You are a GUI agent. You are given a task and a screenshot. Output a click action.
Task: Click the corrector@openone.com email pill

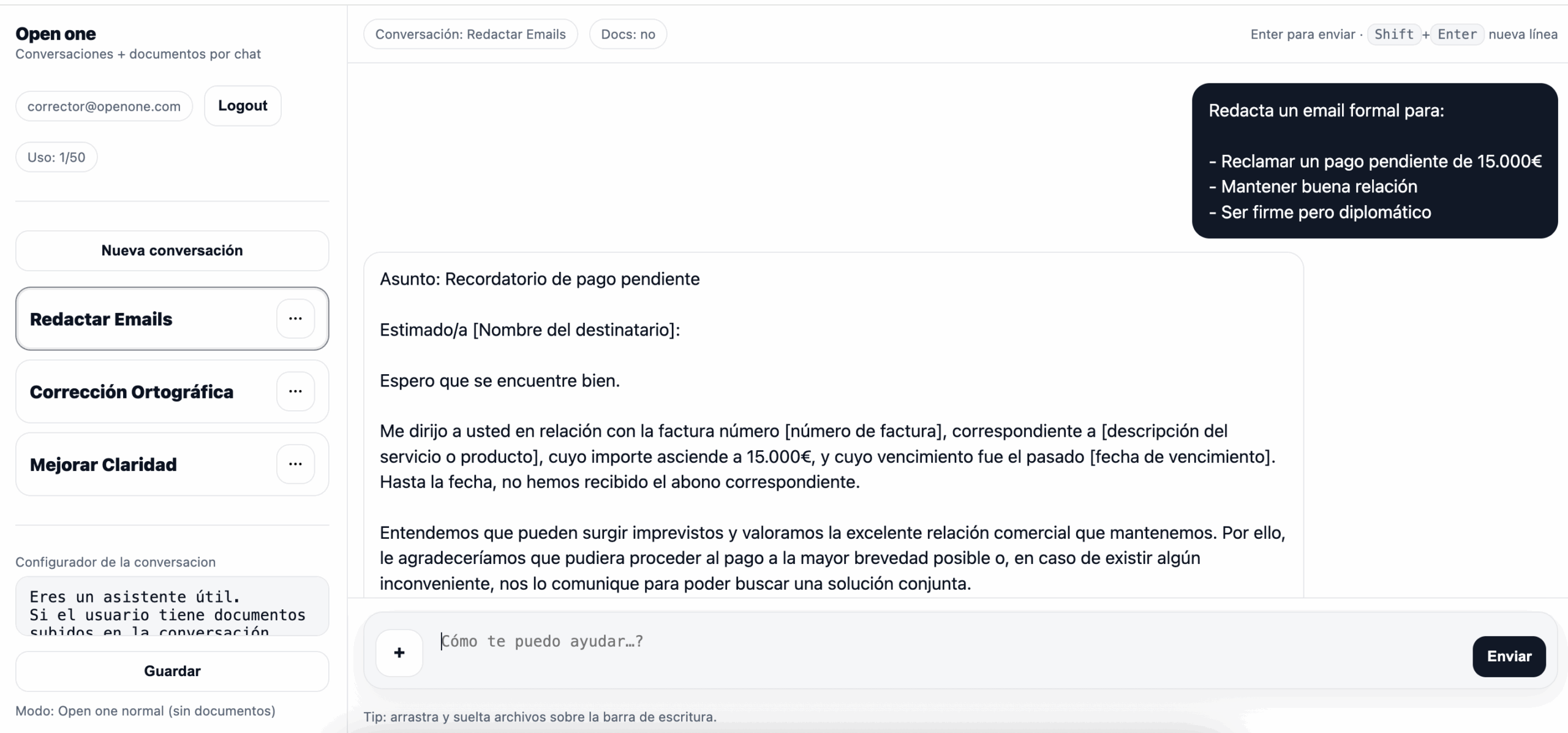[103, 105]
